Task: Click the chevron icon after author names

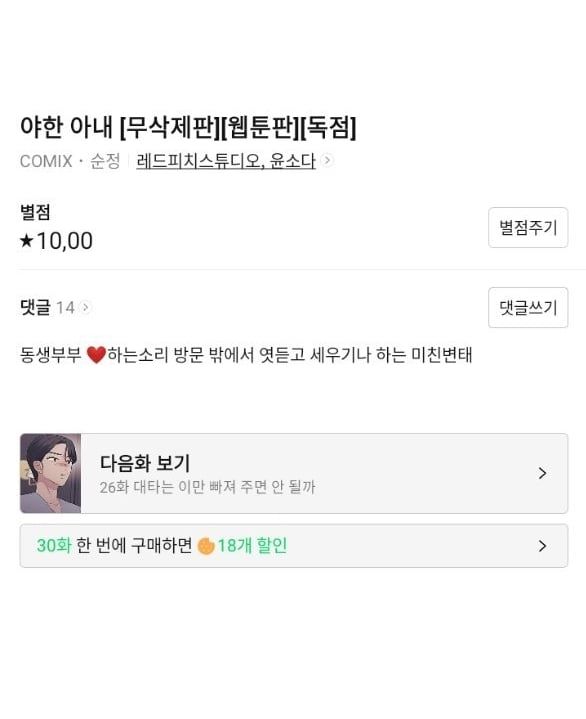Action: click(x=327, y=160)
